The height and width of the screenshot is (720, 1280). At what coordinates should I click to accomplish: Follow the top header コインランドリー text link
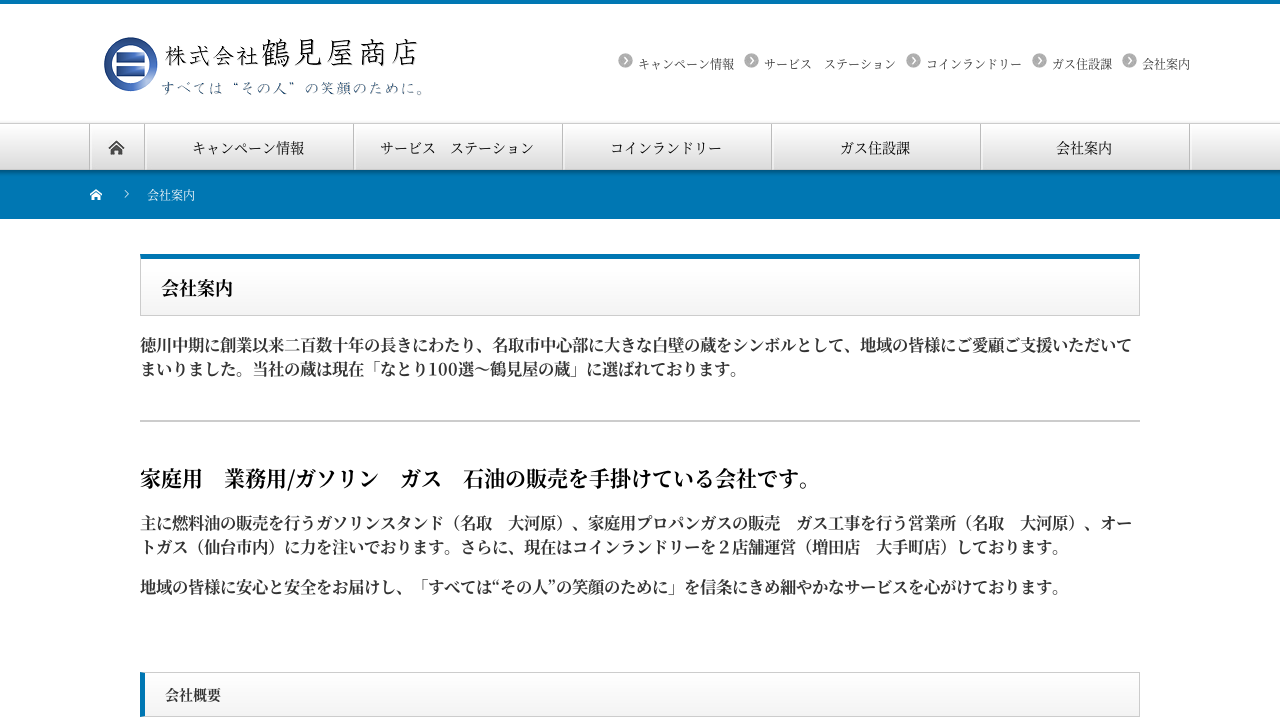coord(974,64)
